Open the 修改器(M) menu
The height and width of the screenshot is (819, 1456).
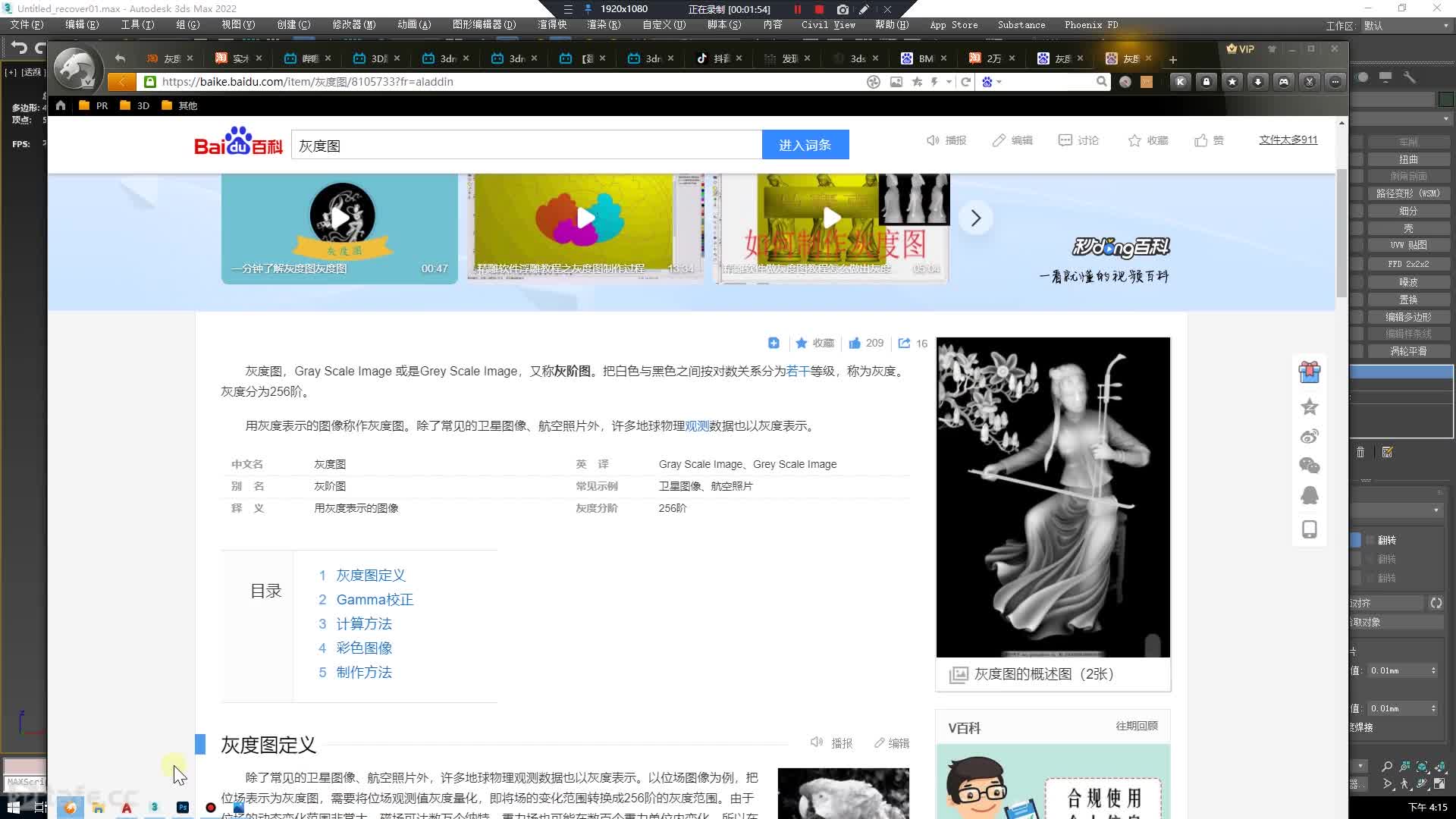353,25
